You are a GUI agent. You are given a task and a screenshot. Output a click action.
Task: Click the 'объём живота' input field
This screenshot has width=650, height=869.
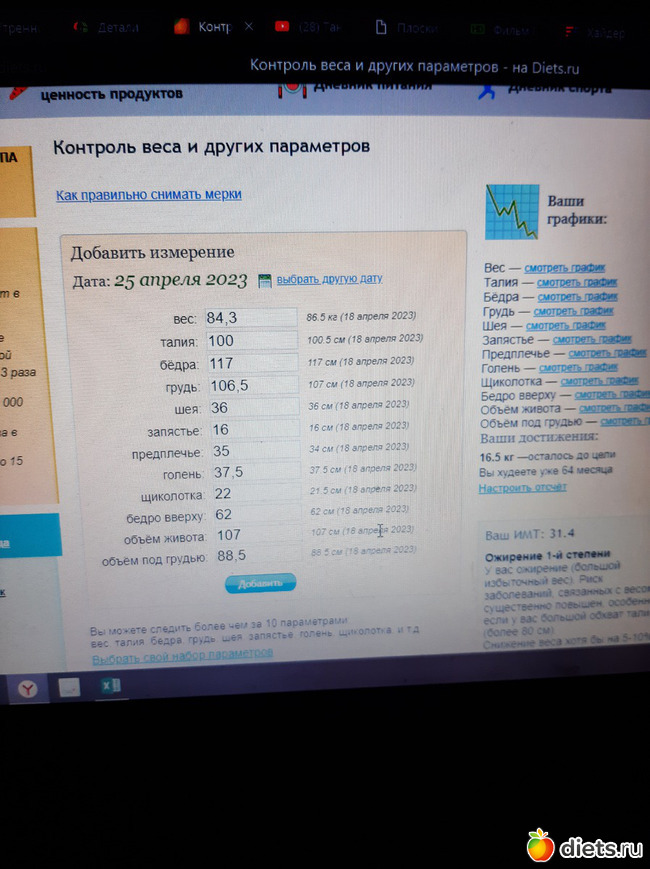[252, 536]
